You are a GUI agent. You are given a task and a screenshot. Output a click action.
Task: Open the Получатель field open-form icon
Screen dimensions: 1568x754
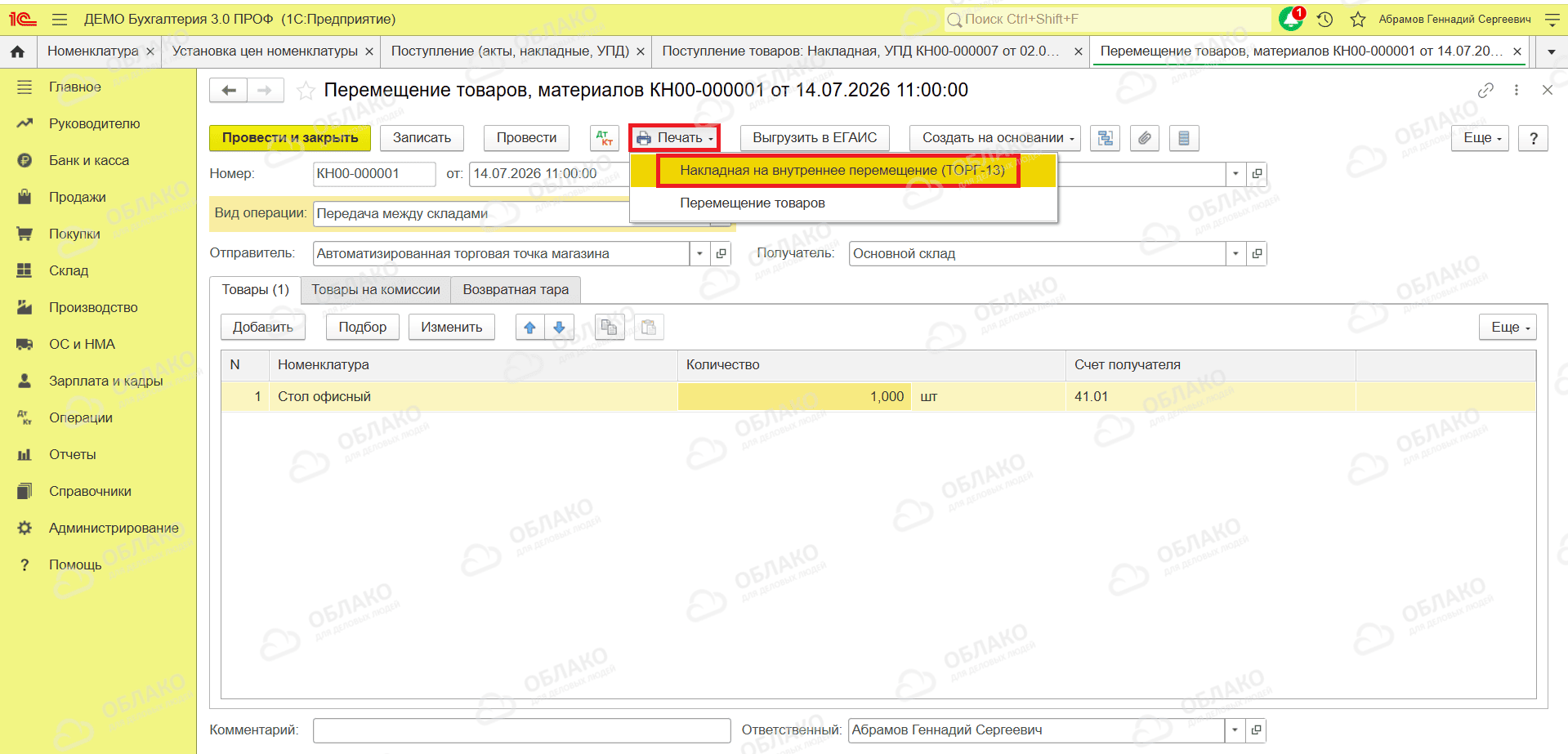[x=1257, y=254]
